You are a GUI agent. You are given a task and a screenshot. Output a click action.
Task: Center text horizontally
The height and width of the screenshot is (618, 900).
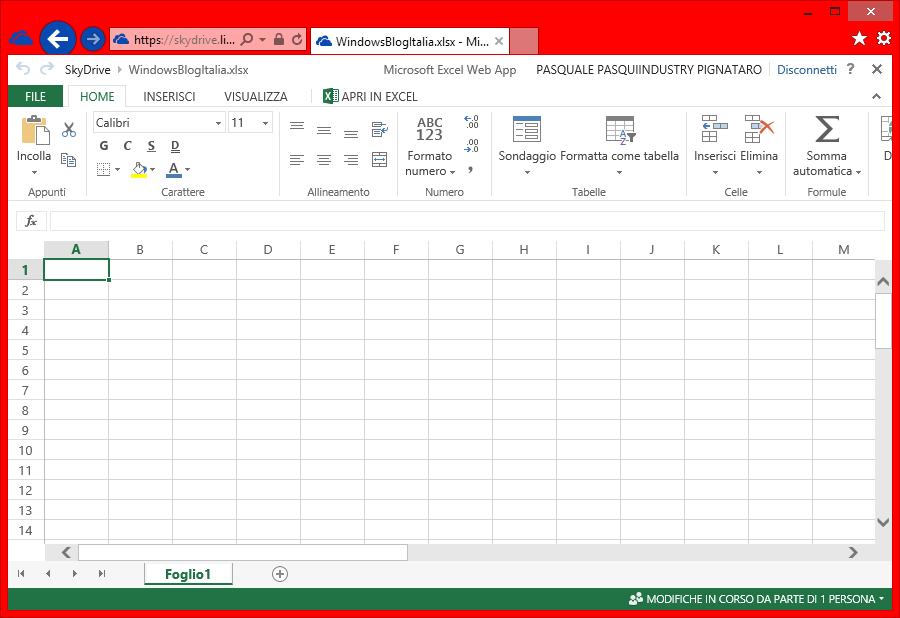coord(324,160)
